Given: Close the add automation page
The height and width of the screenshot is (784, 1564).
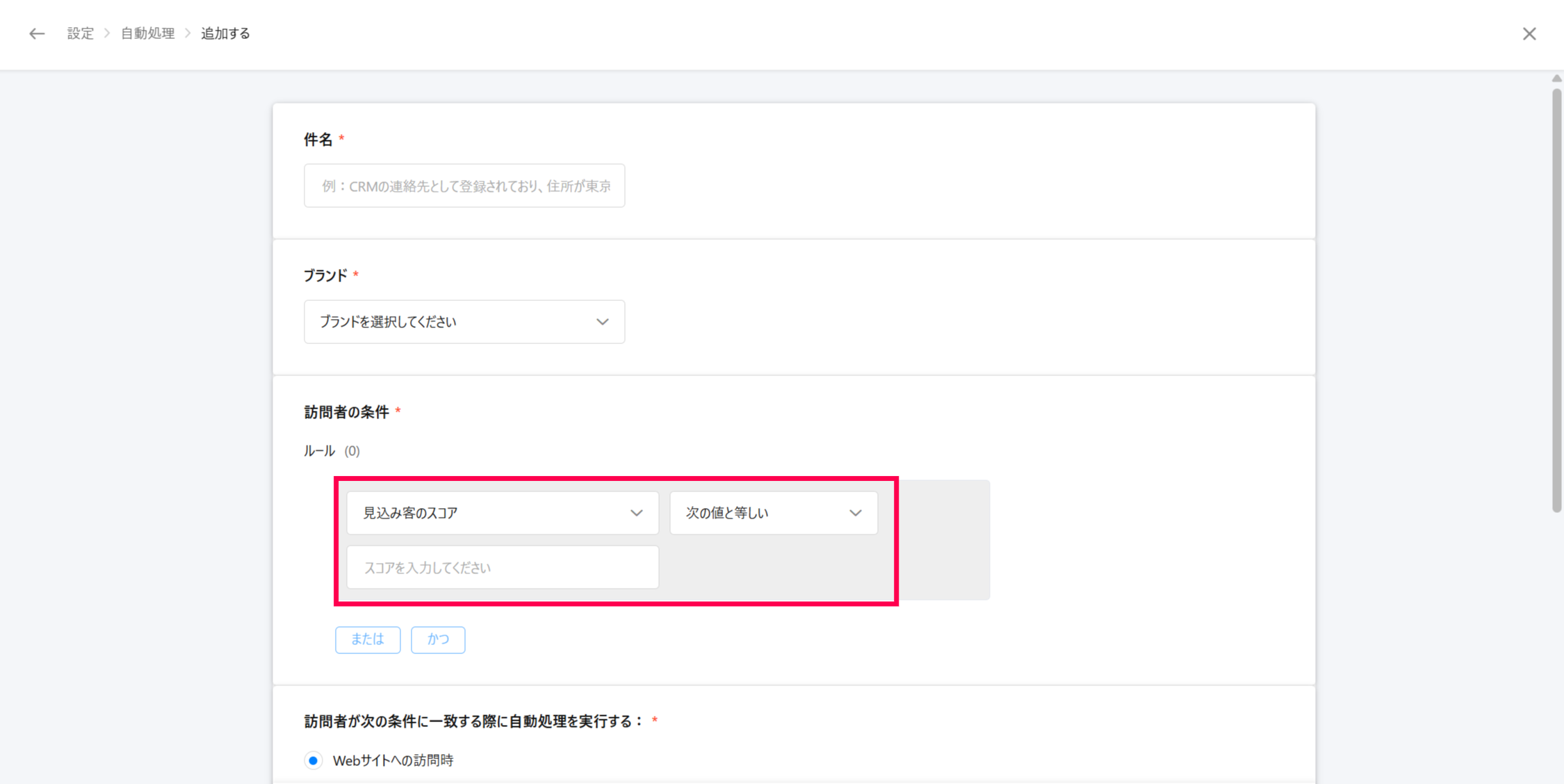Looking at the screenshot, I should tap(1529, 33).
